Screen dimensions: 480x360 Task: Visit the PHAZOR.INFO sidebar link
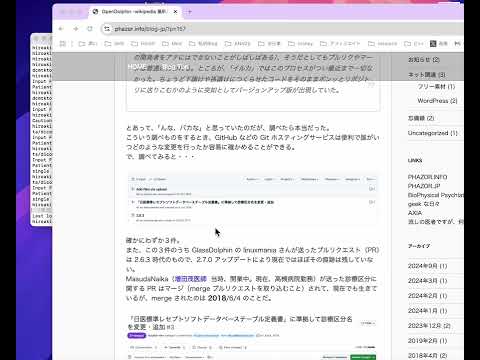point(427,177)
